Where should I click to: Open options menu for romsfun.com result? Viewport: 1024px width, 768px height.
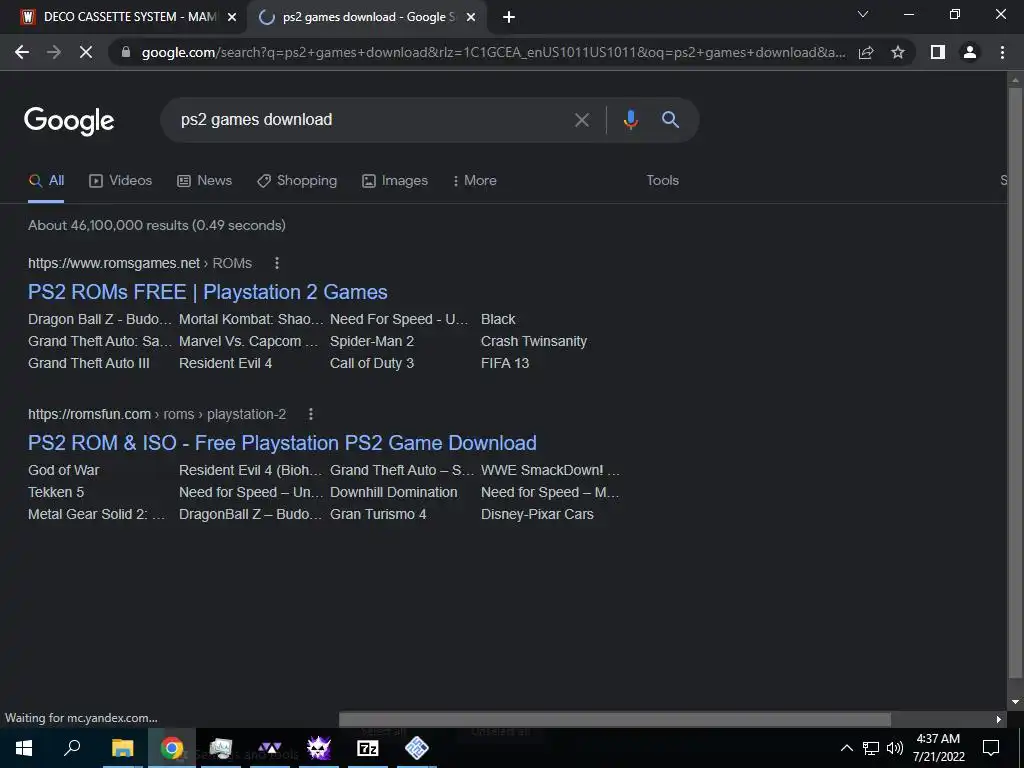tap(311, 414)
